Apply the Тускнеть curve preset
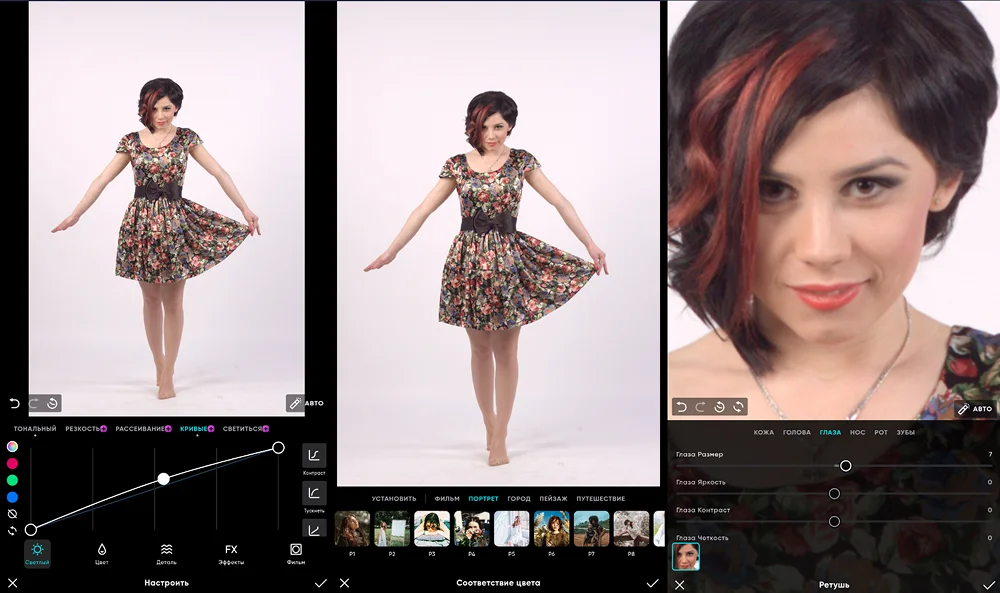This screenshot has width=1000, height=593. [x=314, y=493]
